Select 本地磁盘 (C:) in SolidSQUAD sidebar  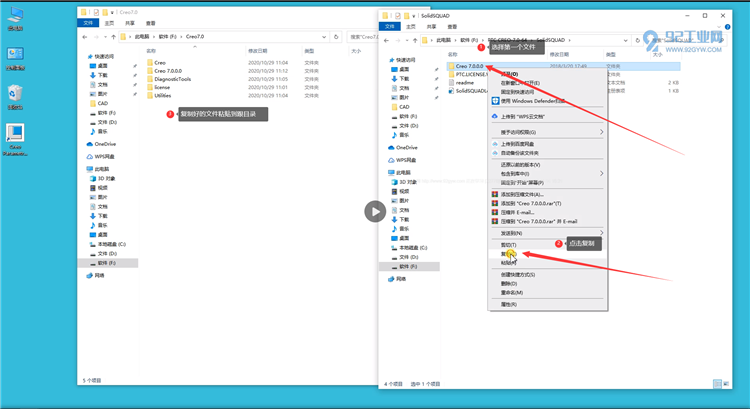coord(409,248)
